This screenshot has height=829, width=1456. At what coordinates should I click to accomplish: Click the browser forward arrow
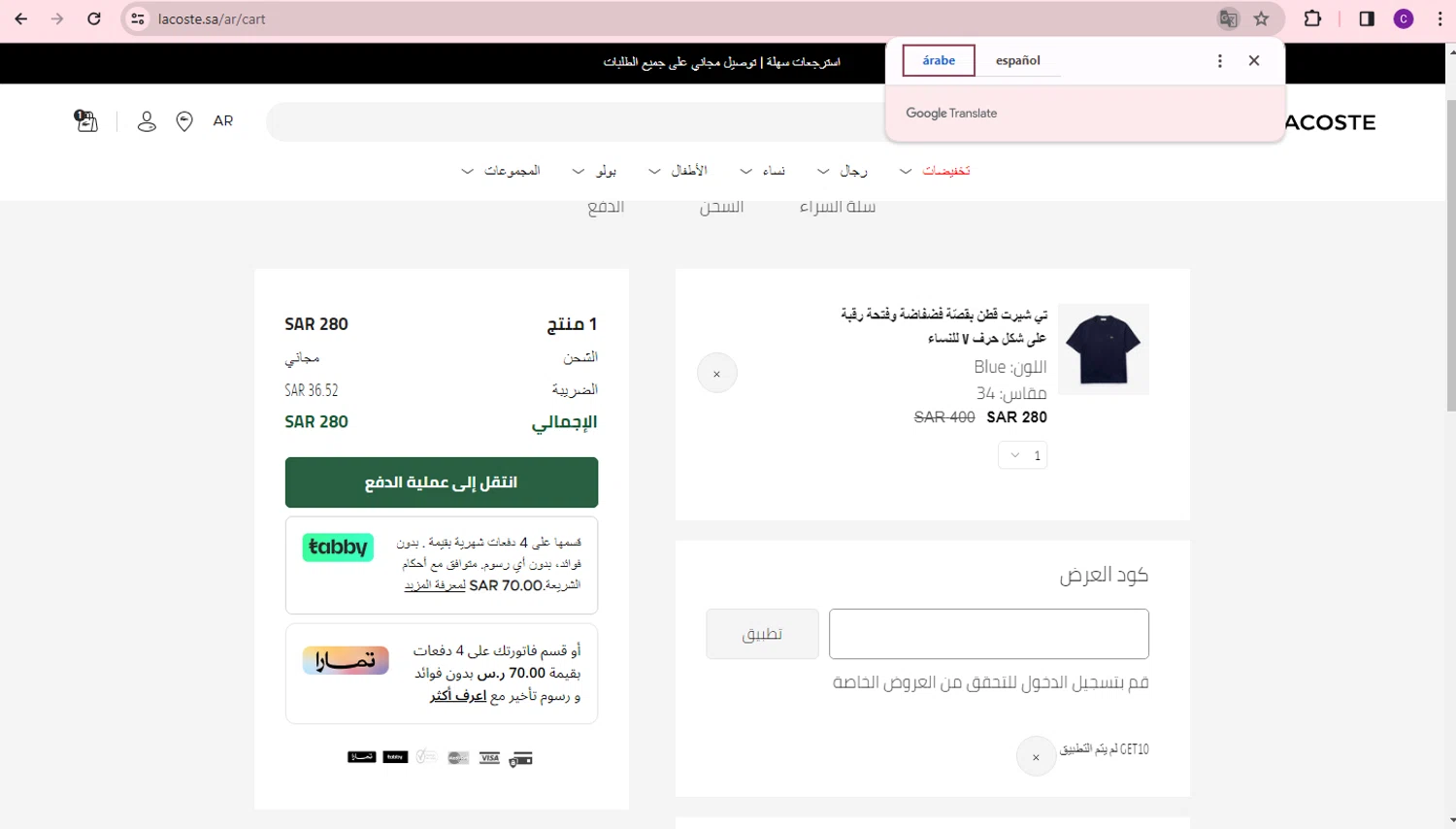57,18
